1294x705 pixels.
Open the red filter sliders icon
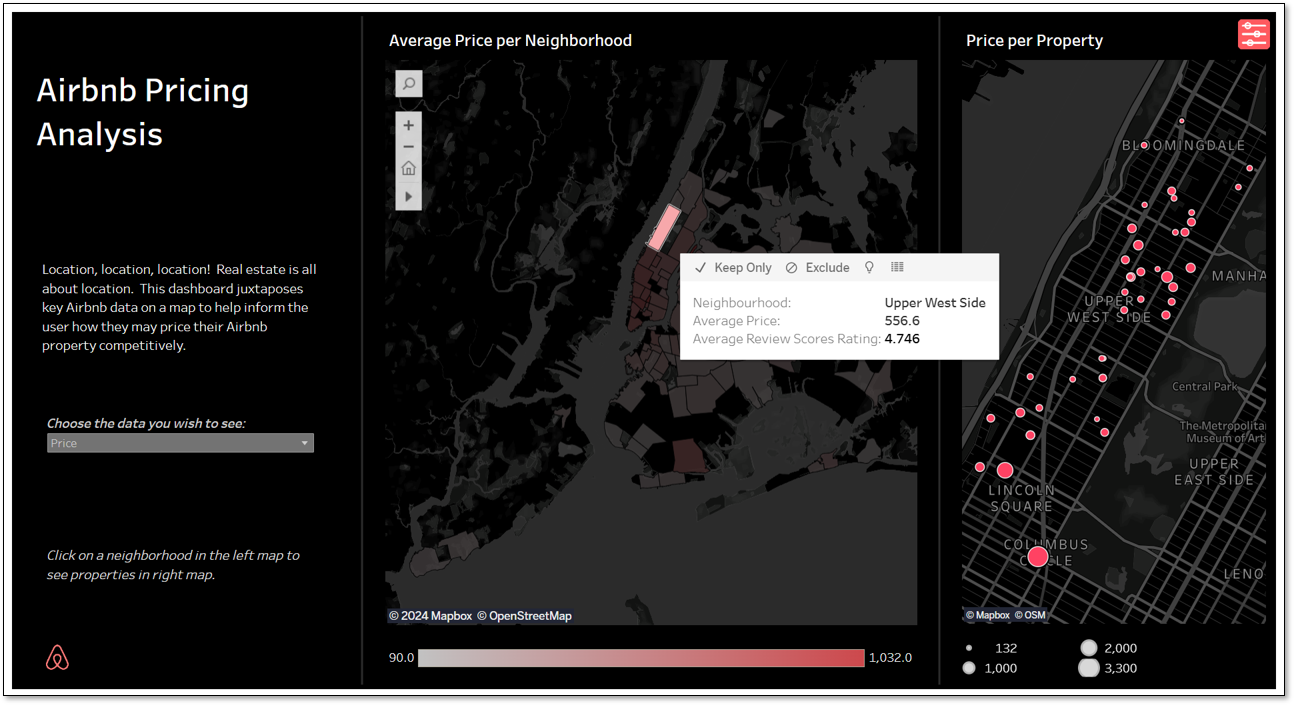[1253, 34]
